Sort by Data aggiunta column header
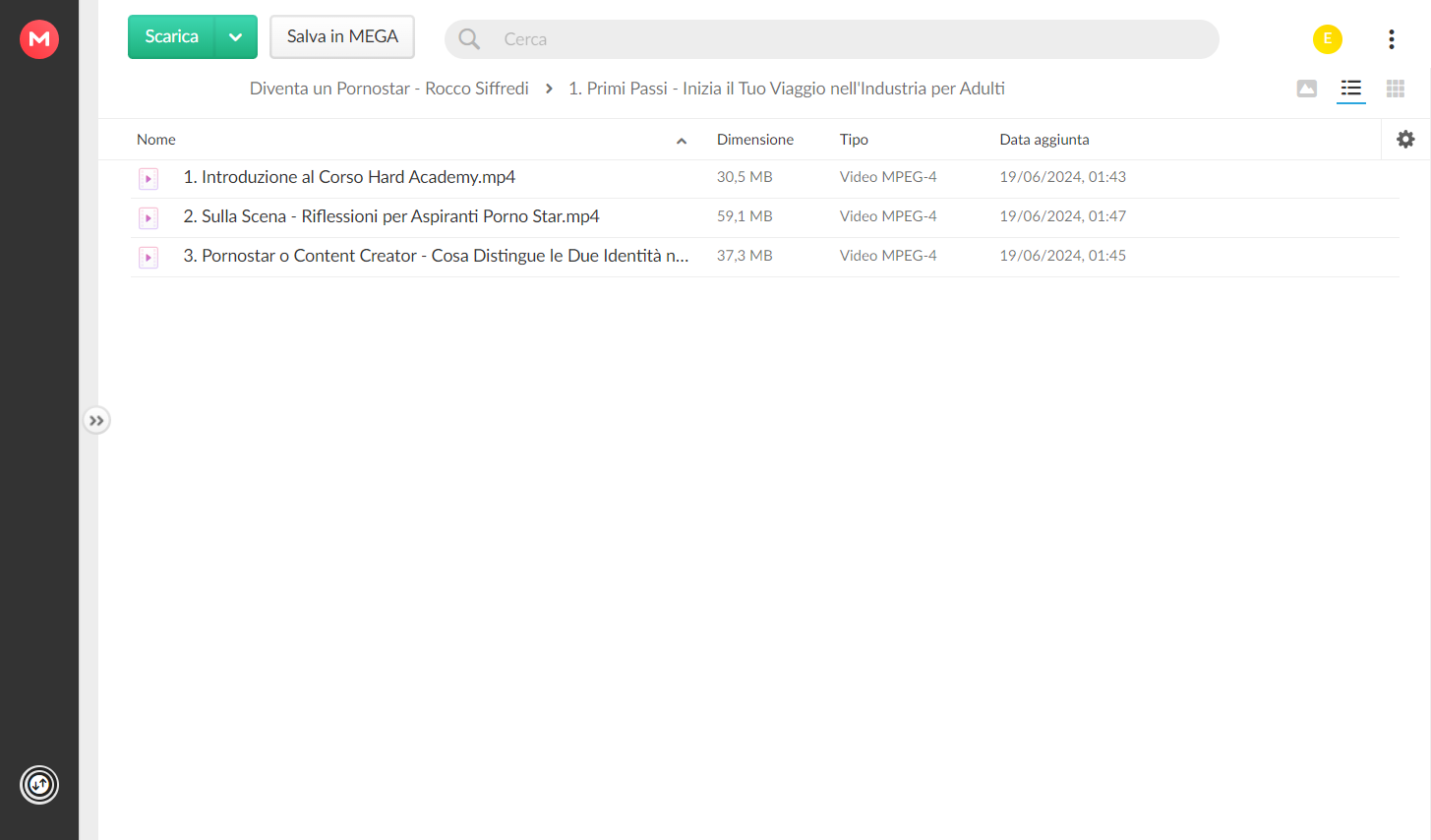1431x840 pixels. coord(1044,140)
